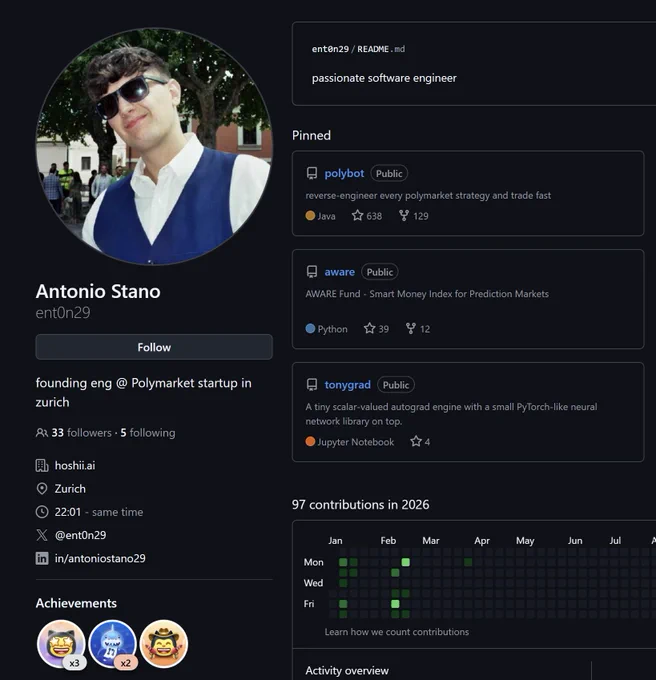The height and width of the screenshot is (680, 656).
Task: Click the aware star icon with 39
Action: click(x=369, y=328)
